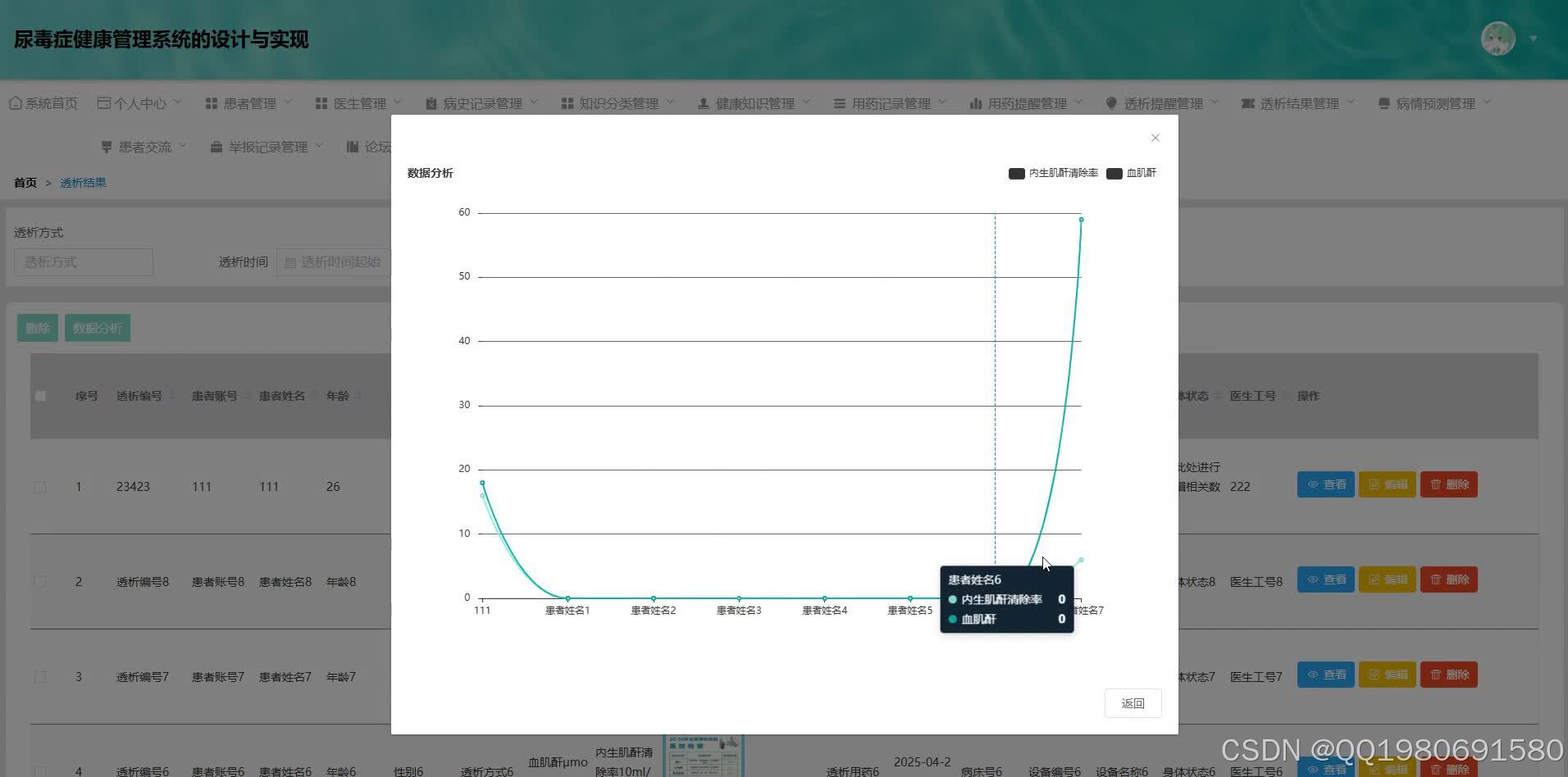Expand 用药提醒管理 chevron
The image size is (1568, 777).
click(1078, 102)
